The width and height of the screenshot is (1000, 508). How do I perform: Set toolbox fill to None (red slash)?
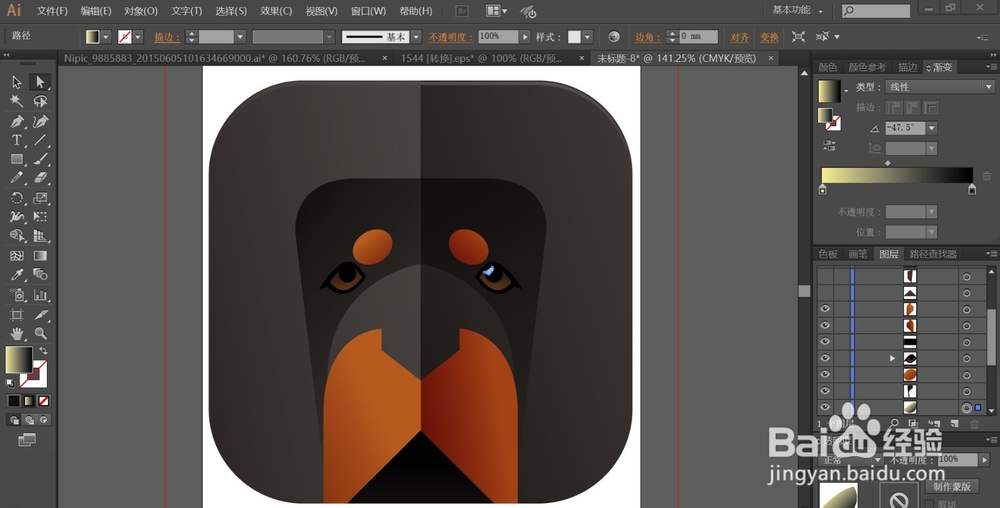tap(44, 401)
